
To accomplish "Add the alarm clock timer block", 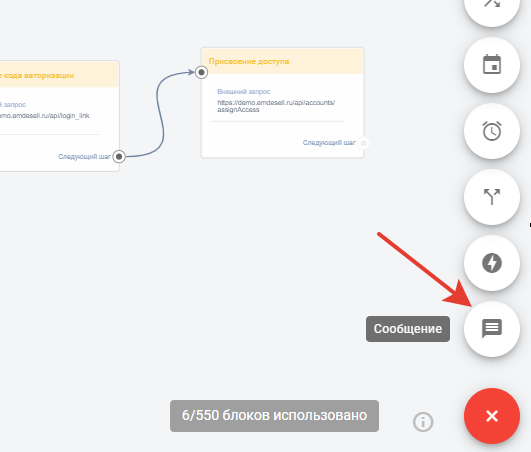I will [x=492, y=131].
